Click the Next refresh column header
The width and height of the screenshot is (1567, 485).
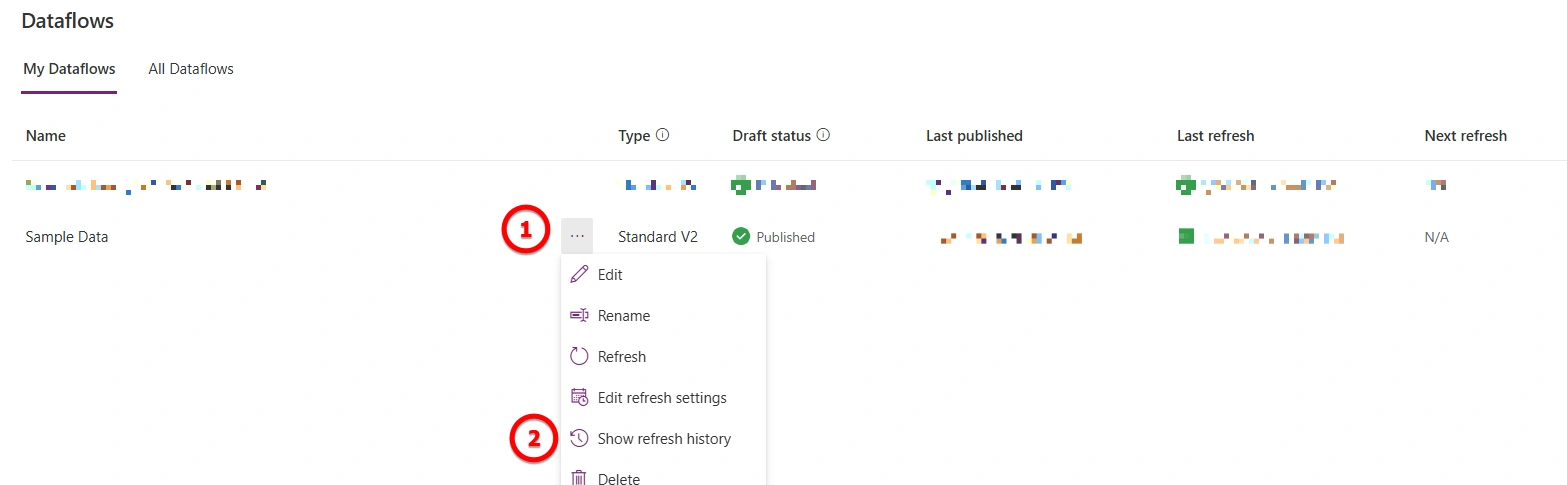point(1465,135)
